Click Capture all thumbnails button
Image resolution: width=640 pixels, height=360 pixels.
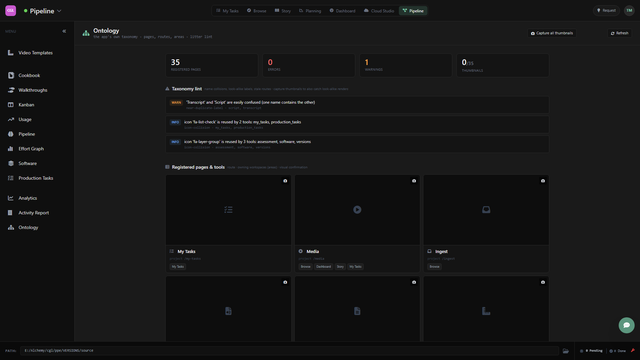pos(552,33)
